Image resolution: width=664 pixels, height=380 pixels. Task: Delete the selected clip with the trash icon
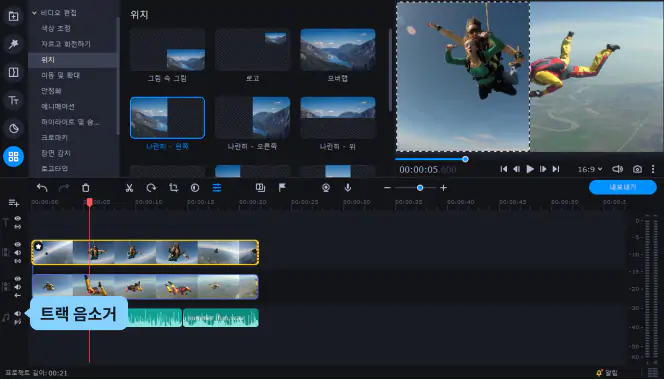coord(86,188)
